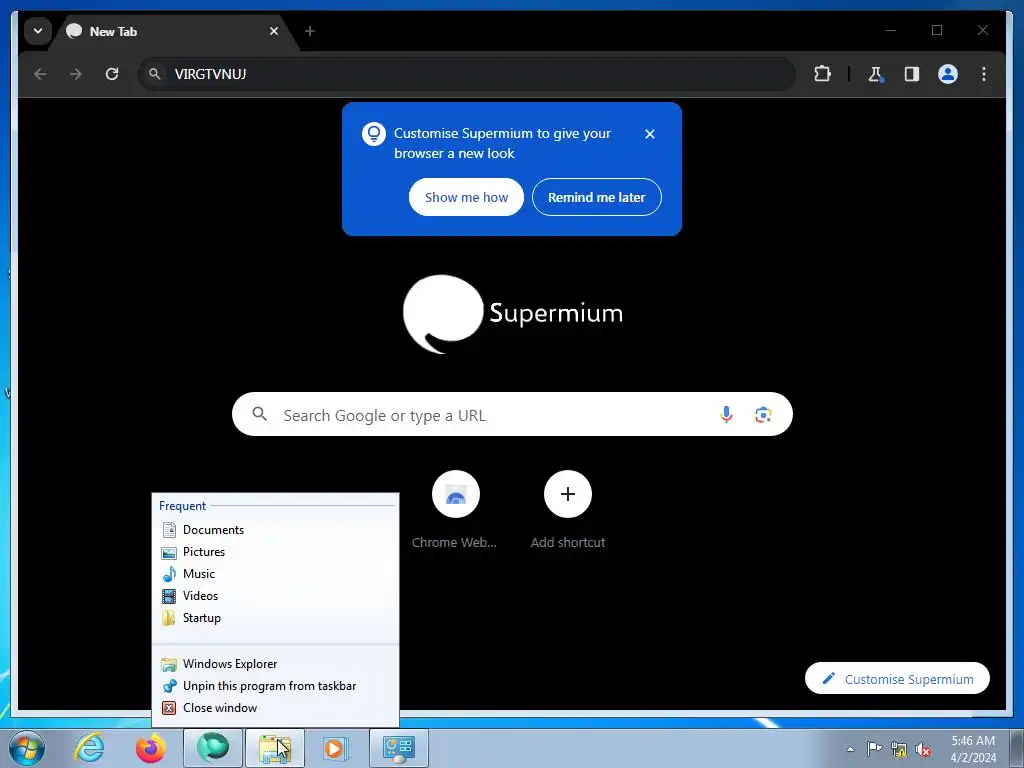The image size is (1024, 768).
Task: Open Music from the jump list
Action: [x=276, y=574]
